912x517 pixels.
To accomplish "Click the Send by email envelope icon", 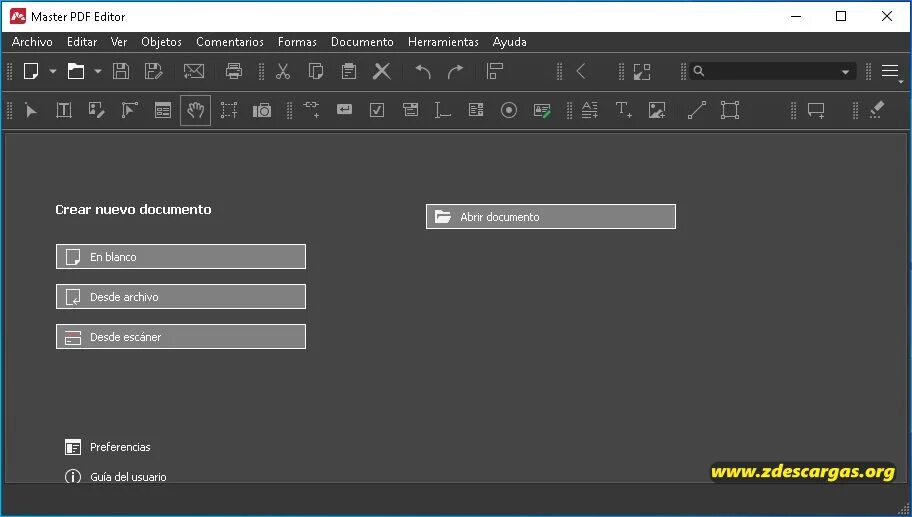I will 194,72.
